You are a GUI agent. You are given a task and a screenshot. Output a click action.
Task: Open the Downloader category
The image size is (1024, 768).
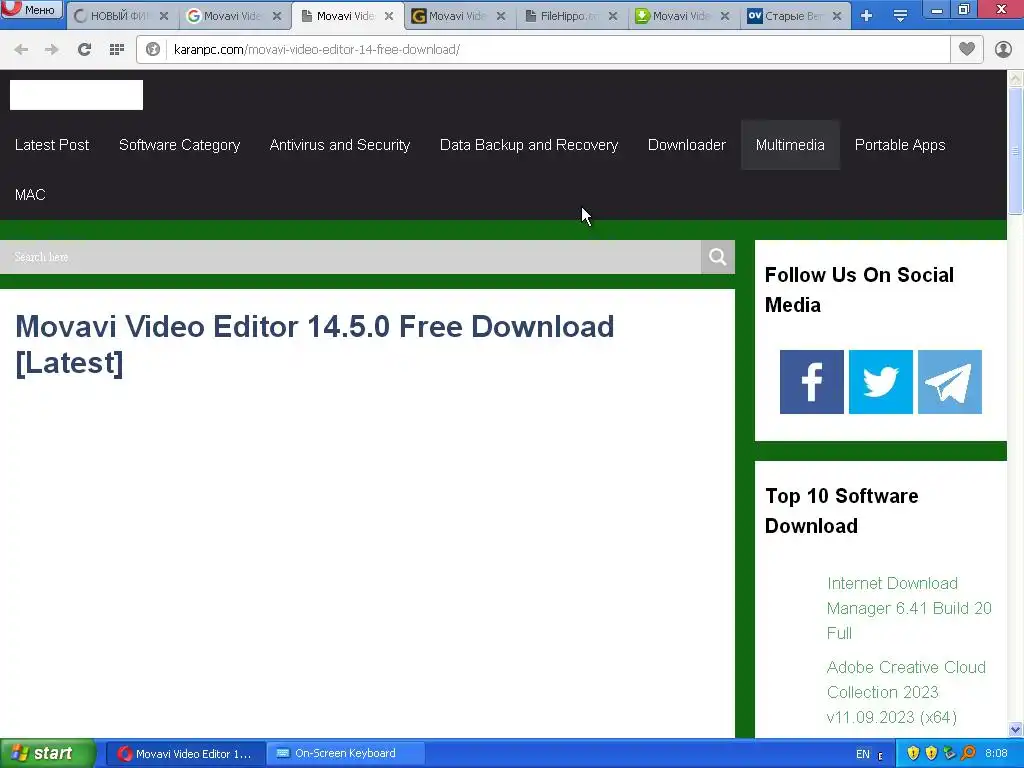(x=686, y=145)
